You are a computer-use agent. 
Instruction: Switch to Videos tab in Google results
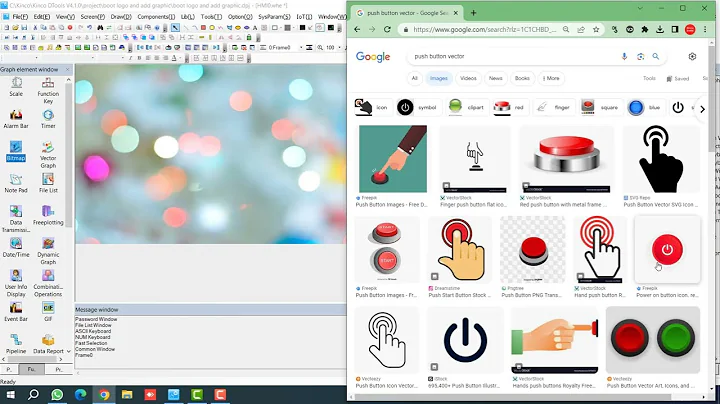[468, 79]
